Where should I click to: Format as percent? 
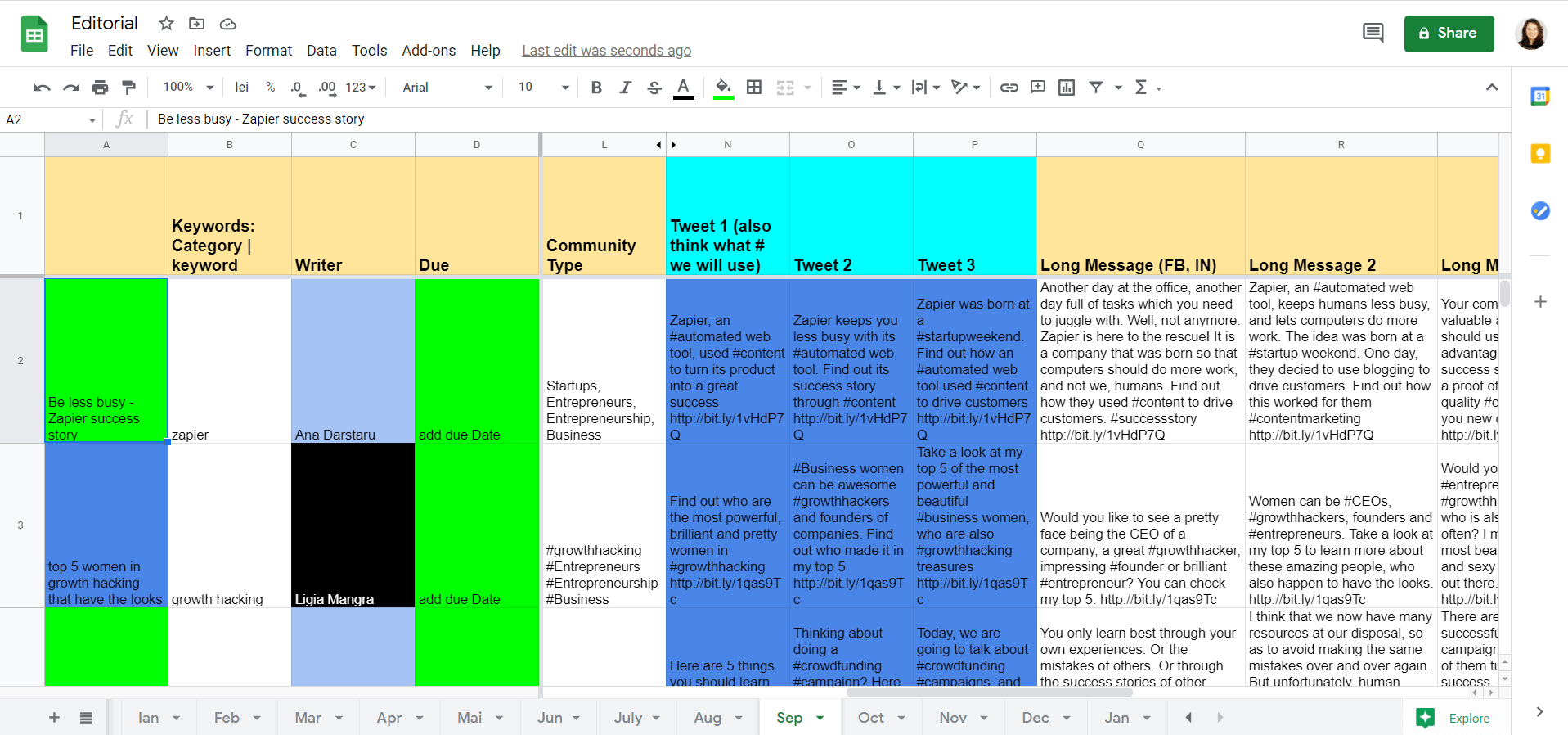pyautogui.click(x=270, y=88)
